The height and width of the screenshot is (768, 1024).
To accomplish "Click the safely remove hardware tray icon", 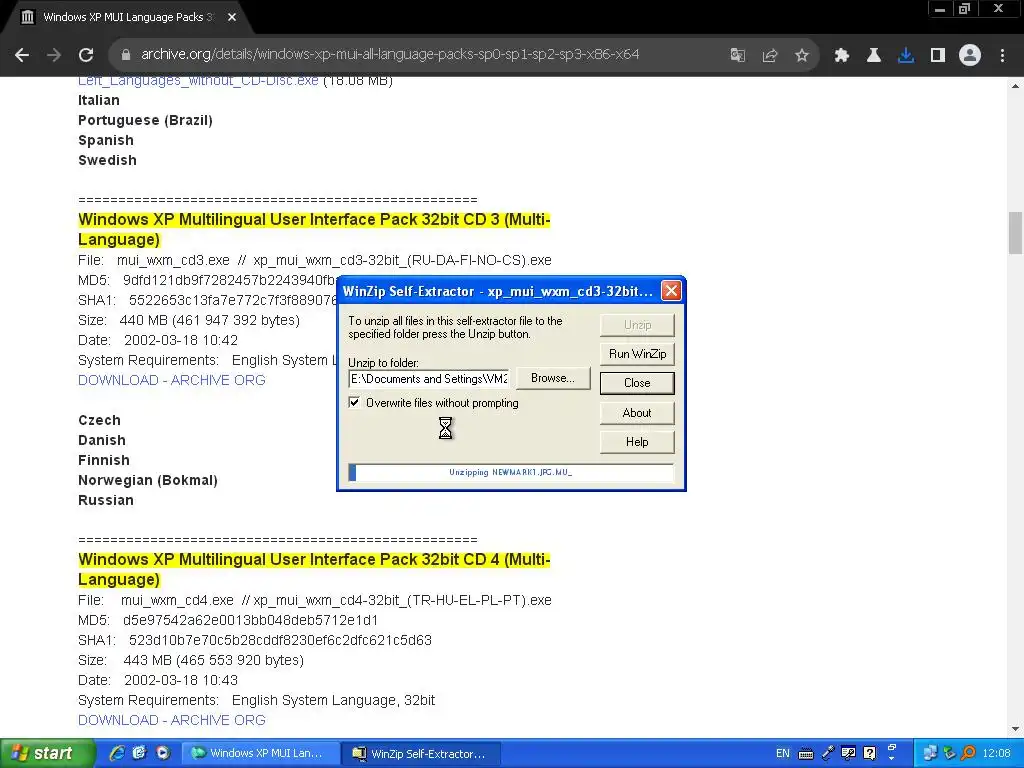I will coord(949,753).
